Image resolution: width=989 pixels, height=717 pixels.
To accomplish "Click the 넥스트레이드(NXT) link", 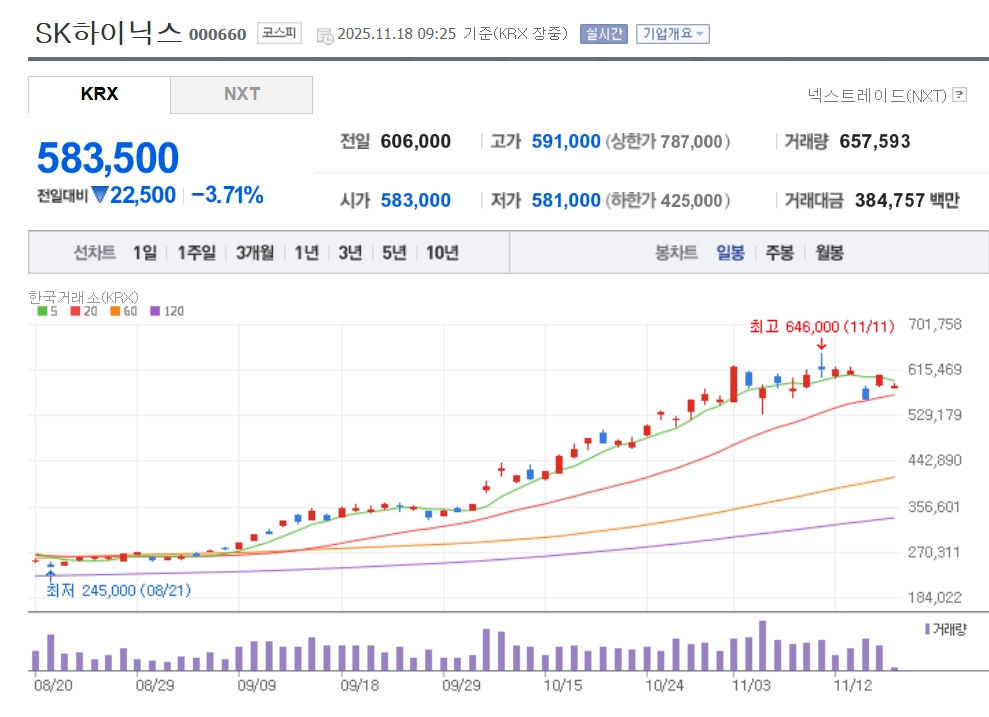I will (877, 95).
